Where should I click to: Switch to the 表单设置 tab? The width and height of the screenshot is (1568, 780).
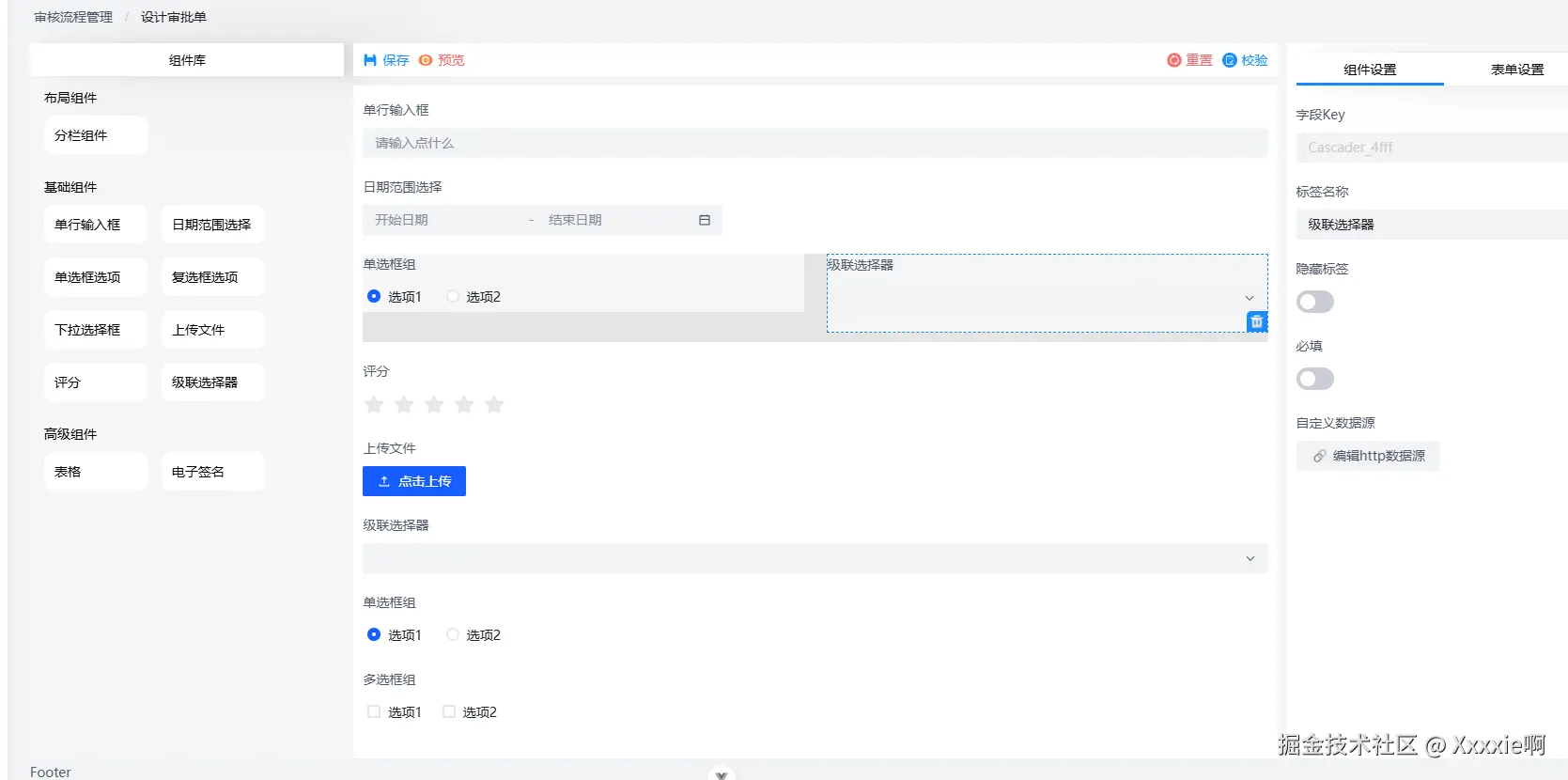(1517, 70)
